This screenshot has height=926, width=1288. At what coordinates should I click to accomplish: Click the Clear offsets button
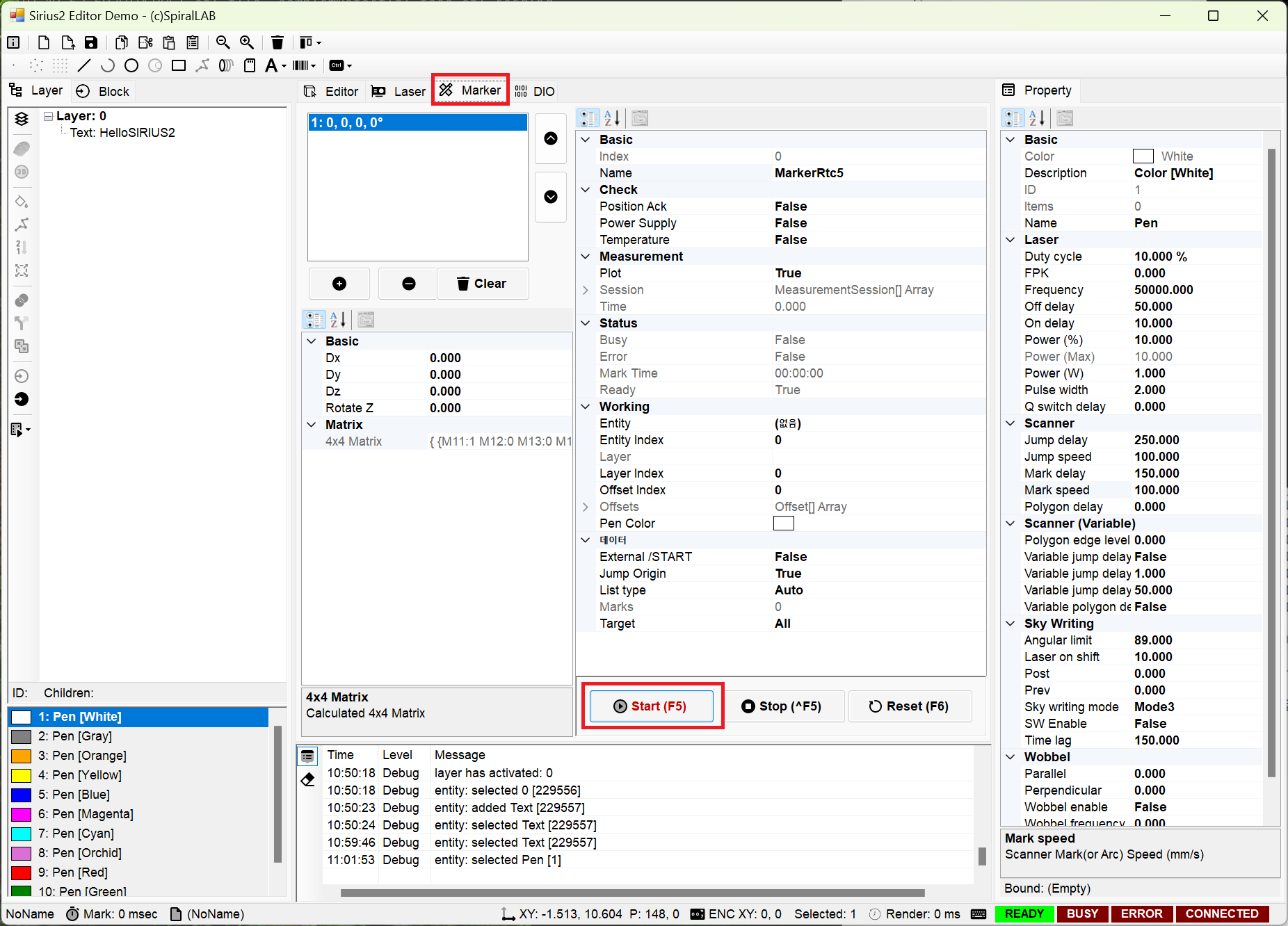(483, 283)
